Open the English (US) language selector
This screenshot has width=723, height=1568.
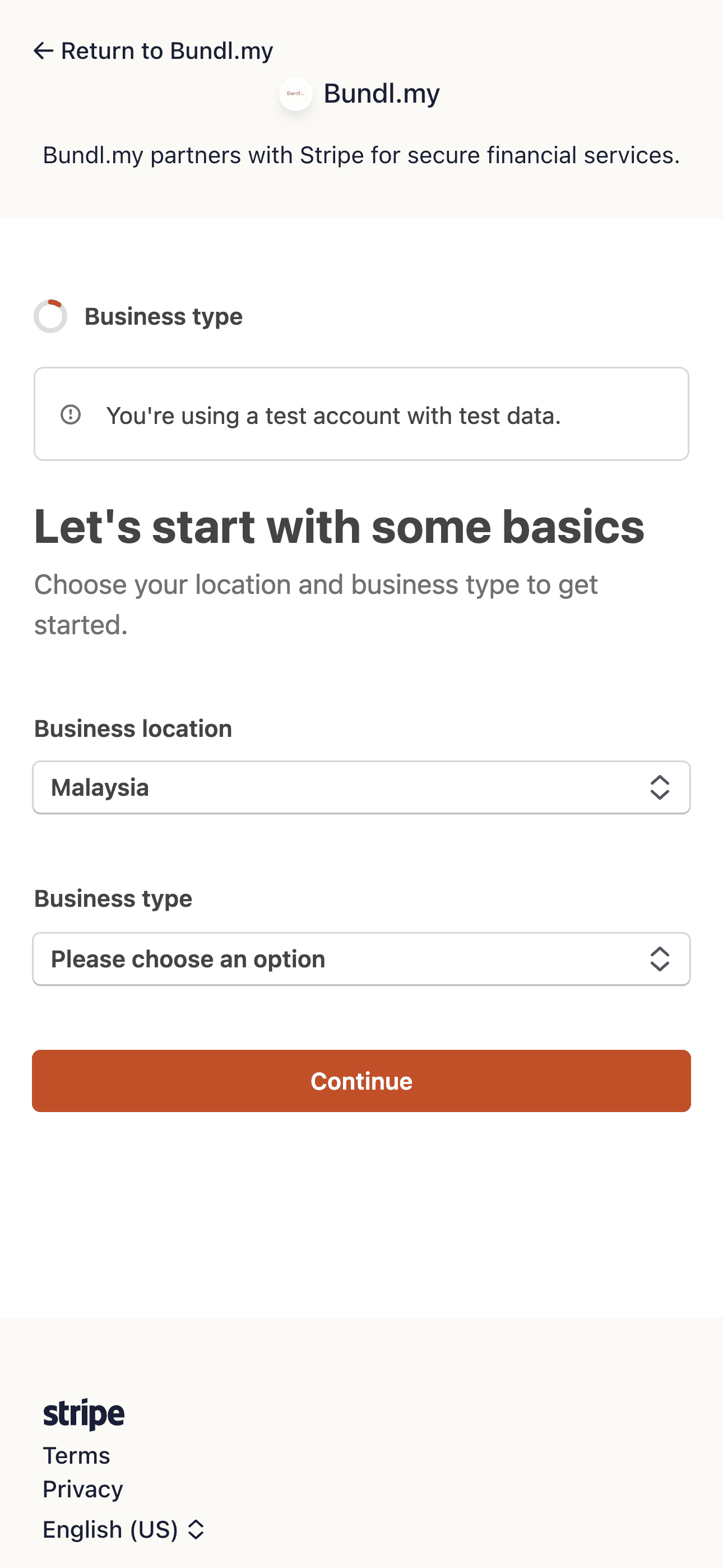point(110,1529)
